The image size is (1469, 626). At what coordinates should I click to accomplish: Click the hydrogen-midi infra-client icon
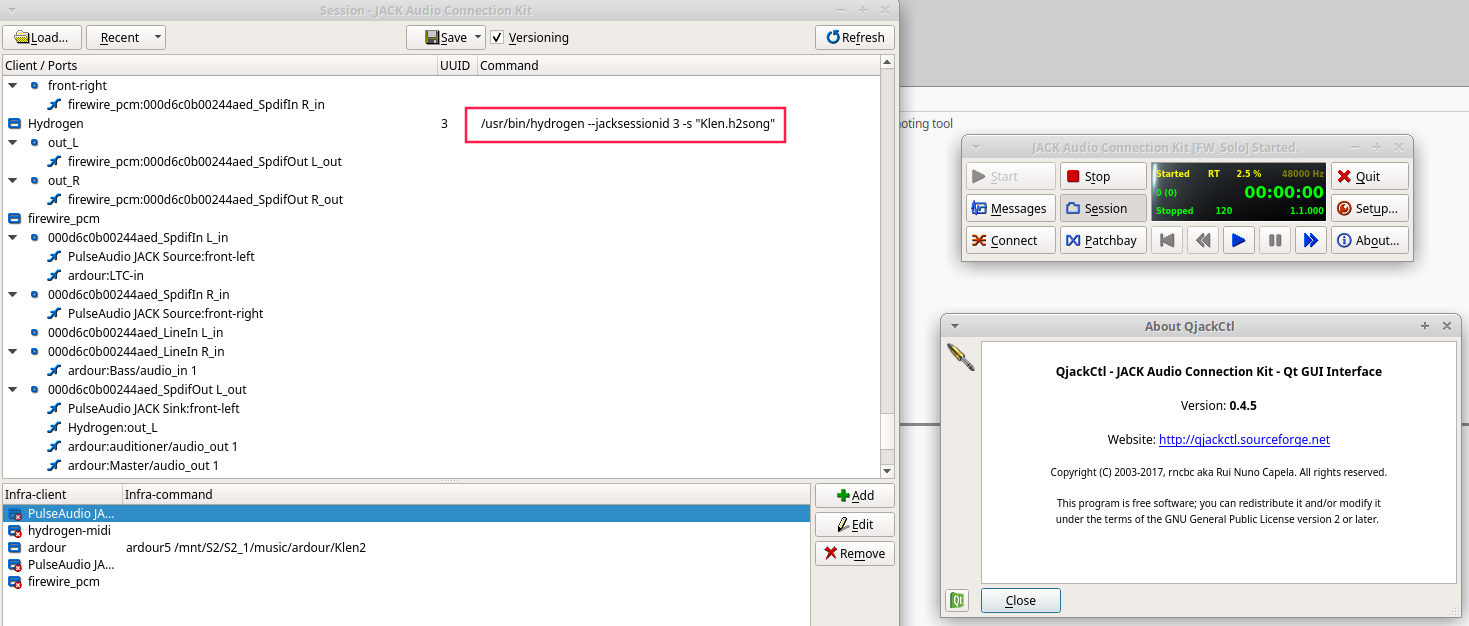point(15,531)
